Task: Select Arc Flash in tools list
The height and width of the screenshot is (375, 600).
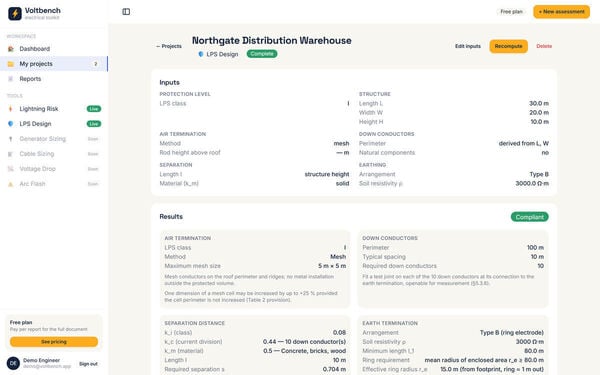Action: click(54, 184)
